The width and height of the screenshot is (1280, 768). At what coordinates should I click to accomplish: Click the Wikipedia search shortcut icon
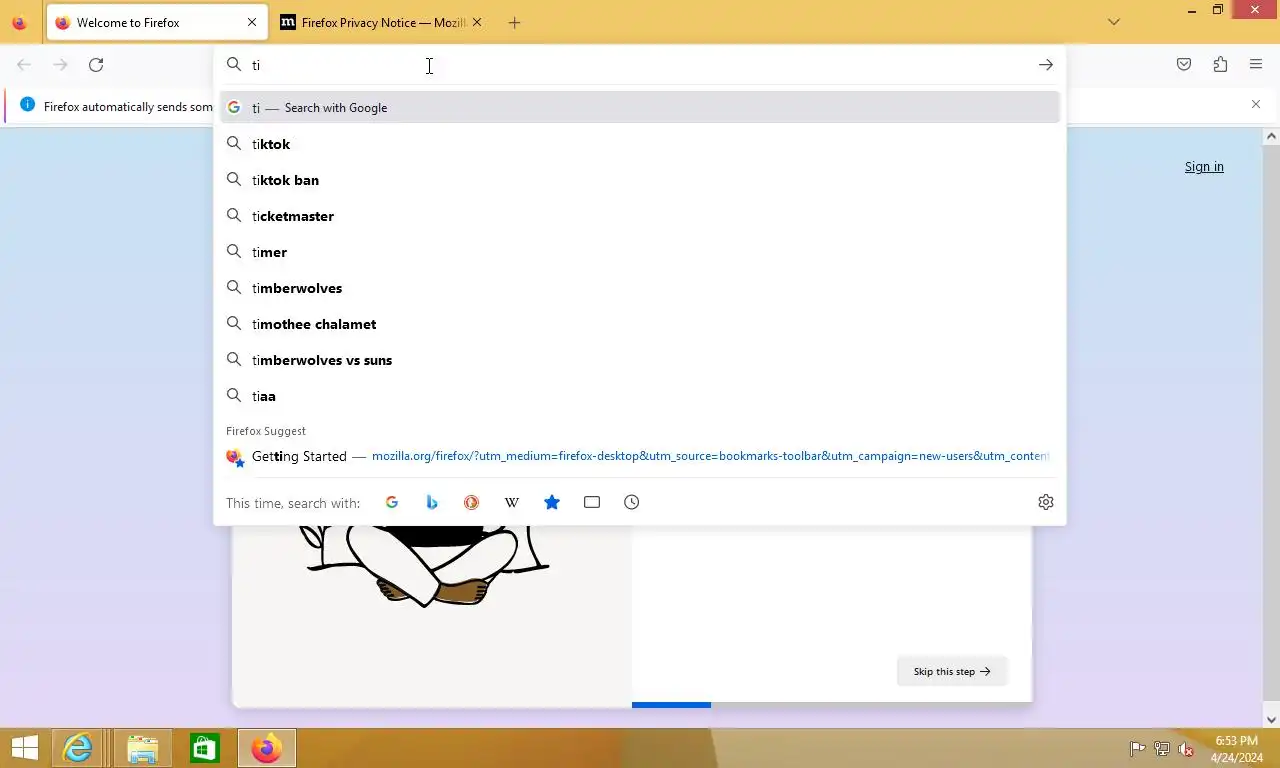point(512,502)
